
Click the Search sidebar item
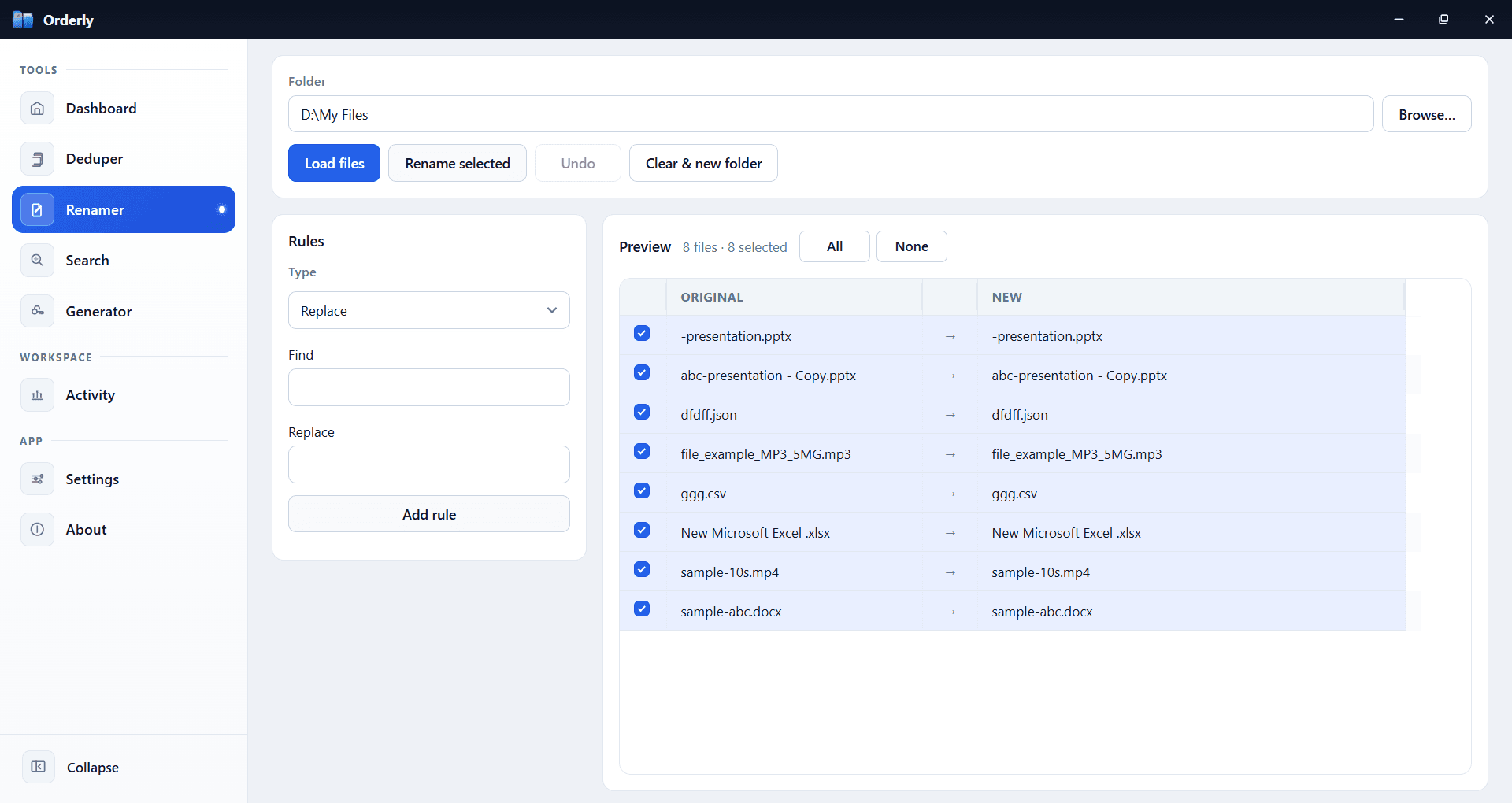[x=124, y=261]
